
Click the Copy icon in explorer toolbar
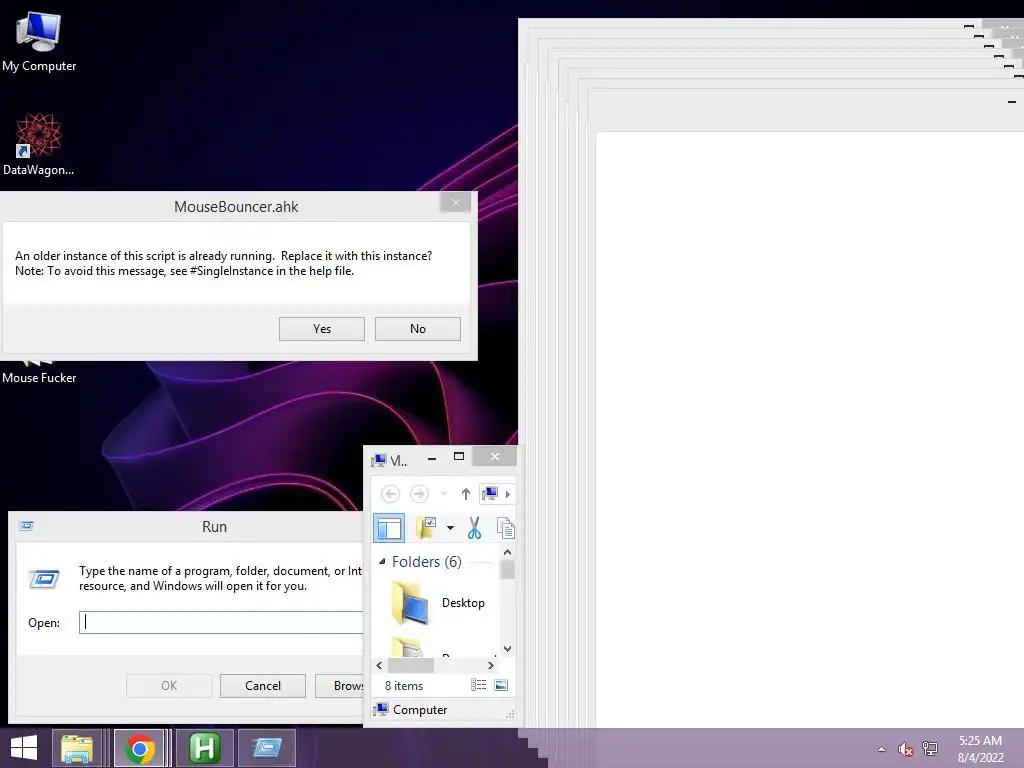coord(505,528)
